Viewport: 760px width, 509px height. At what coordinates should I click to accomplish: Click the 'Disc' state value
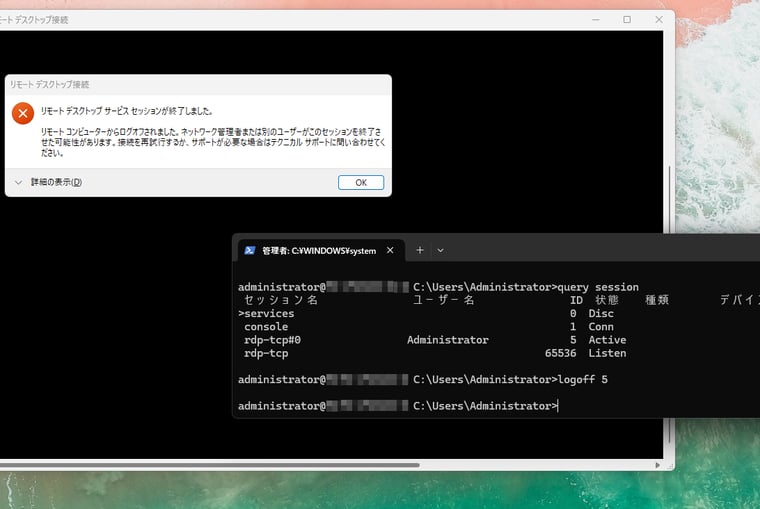[601, 314]
